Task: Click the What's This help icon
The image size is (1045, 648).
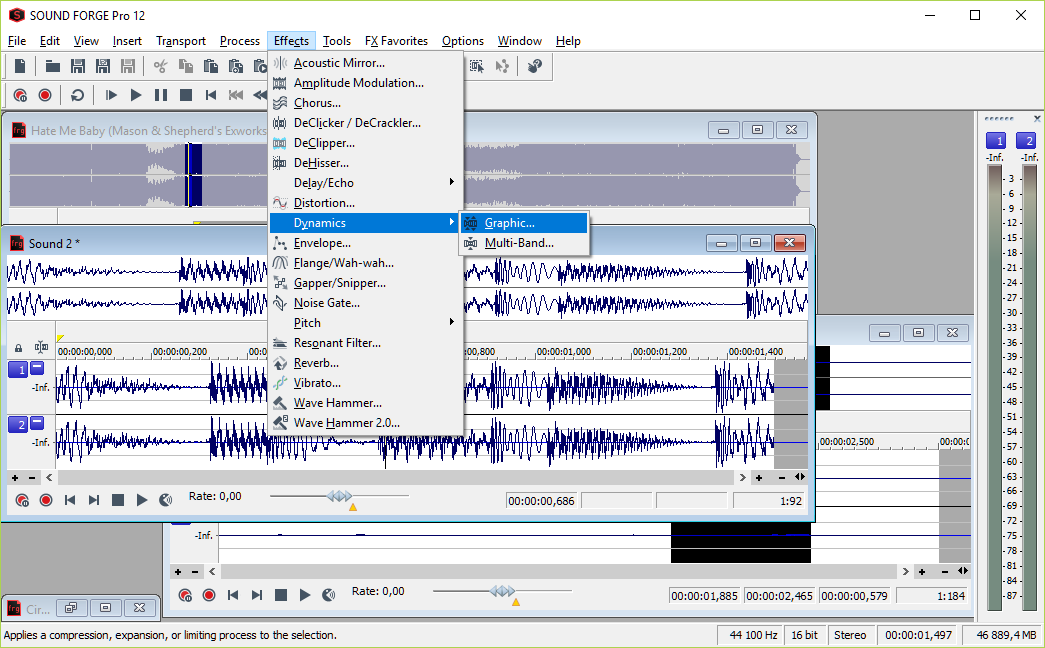Action: [x=534, y=66]
